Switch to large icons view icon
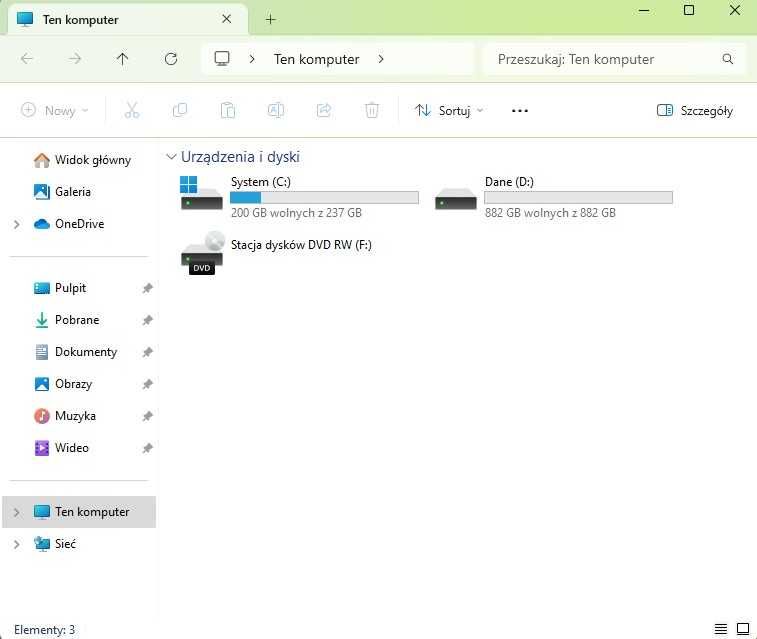Viewport: 757px width, 639px height. [x=743, y=629]
